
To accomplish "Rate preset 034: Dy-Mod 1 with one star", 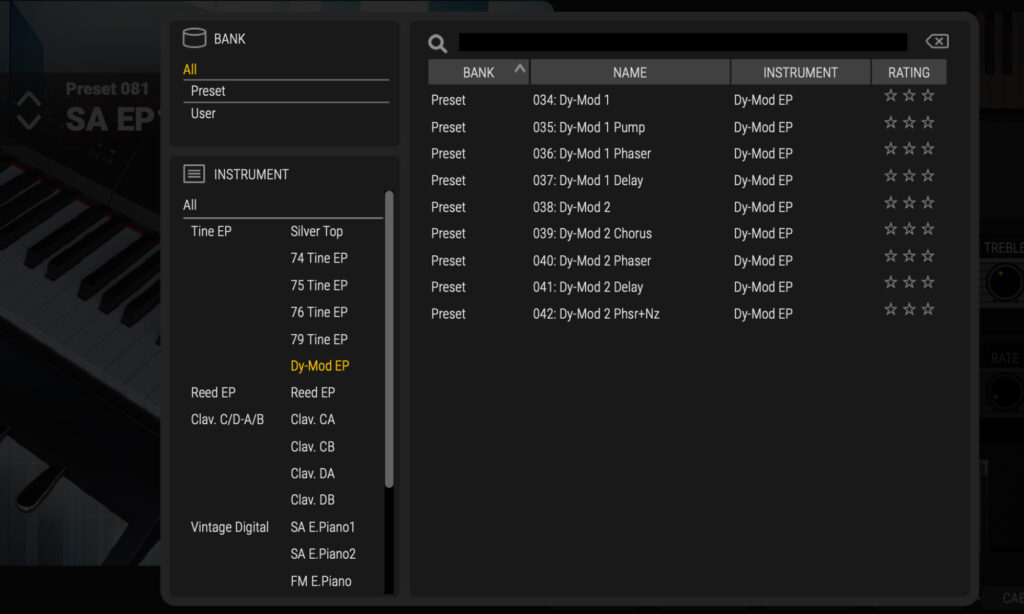I will coord(891,95).
